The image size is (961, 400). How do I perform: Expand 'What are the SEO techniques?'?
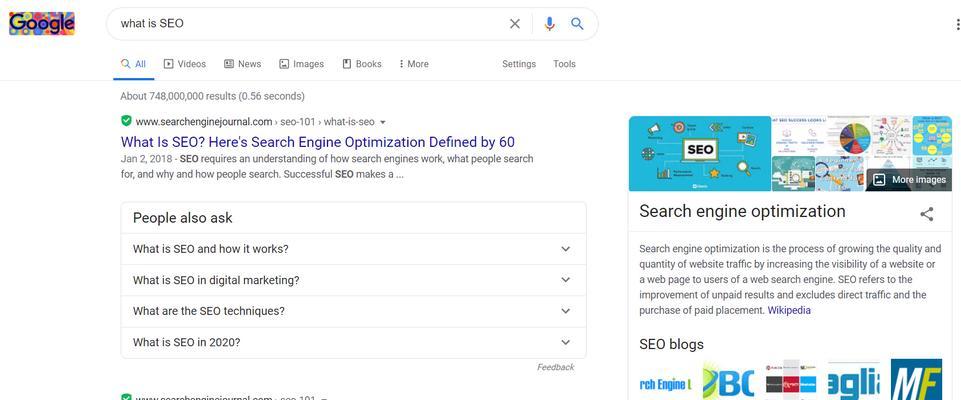coord(353,311)
